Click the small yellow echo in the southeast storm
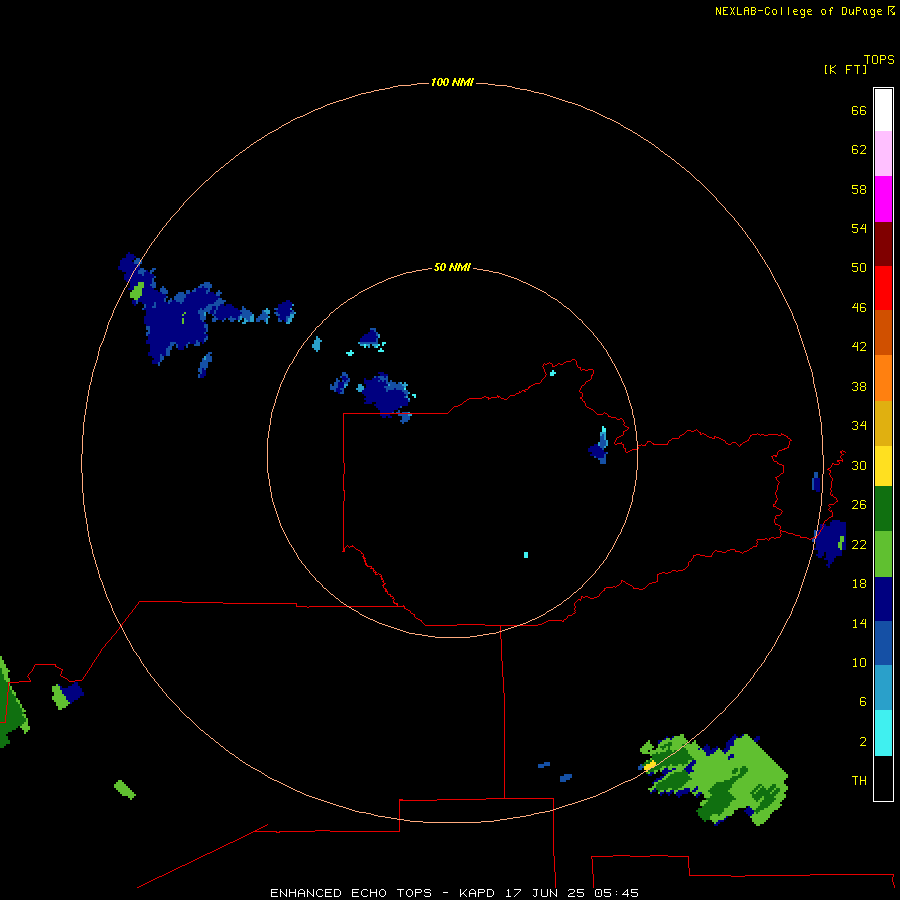900x900 pixels. [x=650, y=766]
